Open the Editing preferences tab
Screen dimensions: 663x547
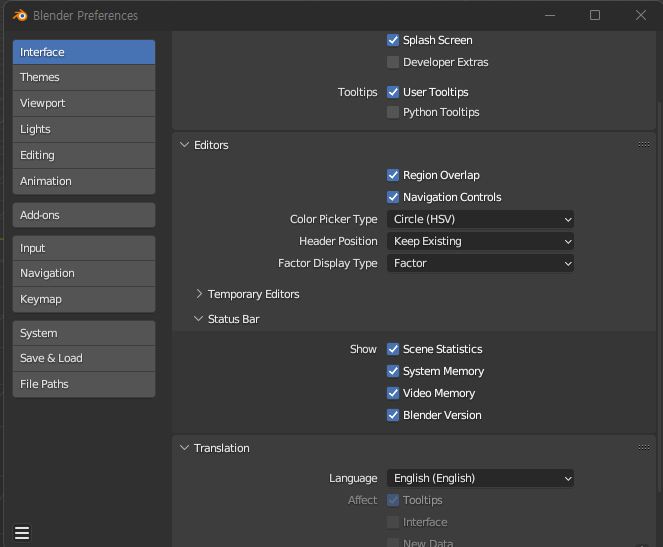84,155
